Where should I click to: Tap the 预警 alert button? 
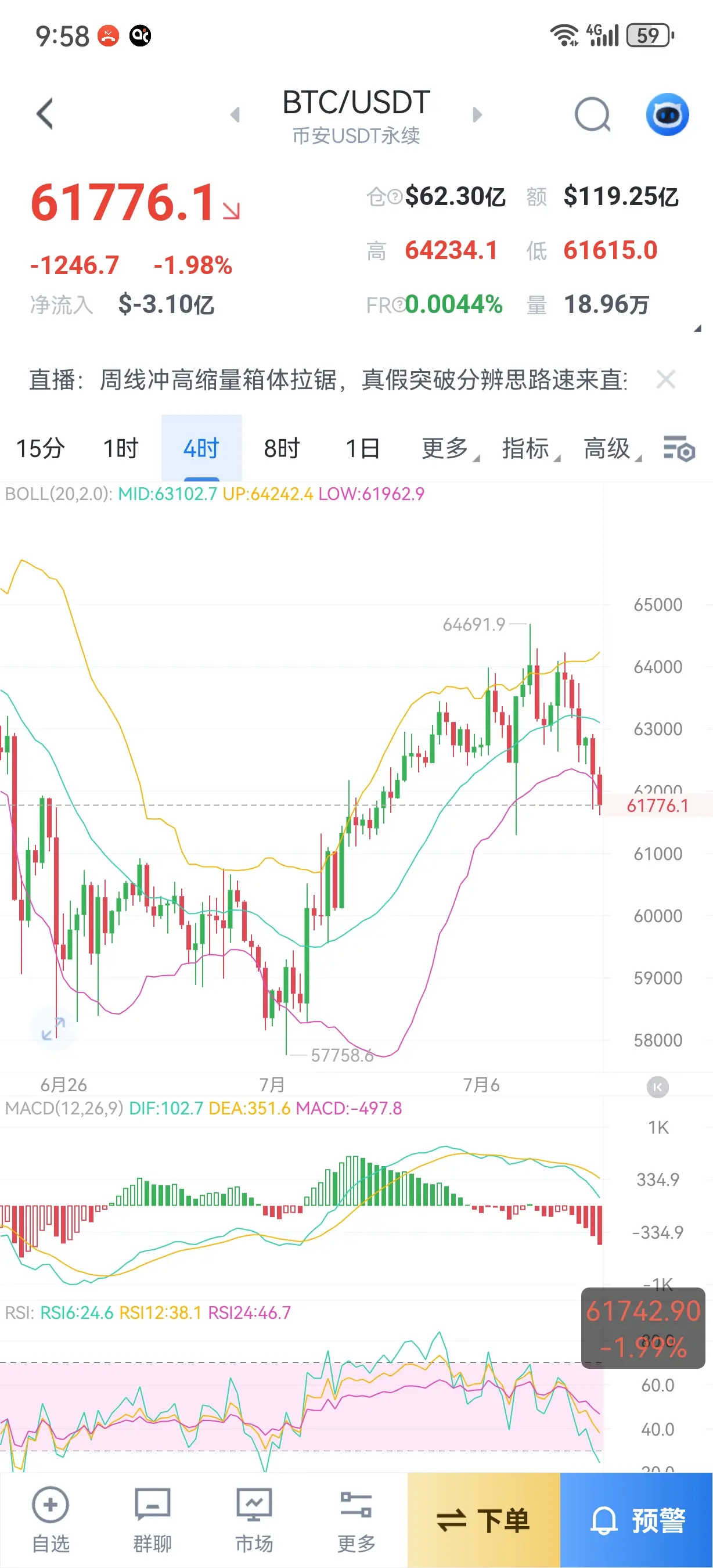(636, 1520)
